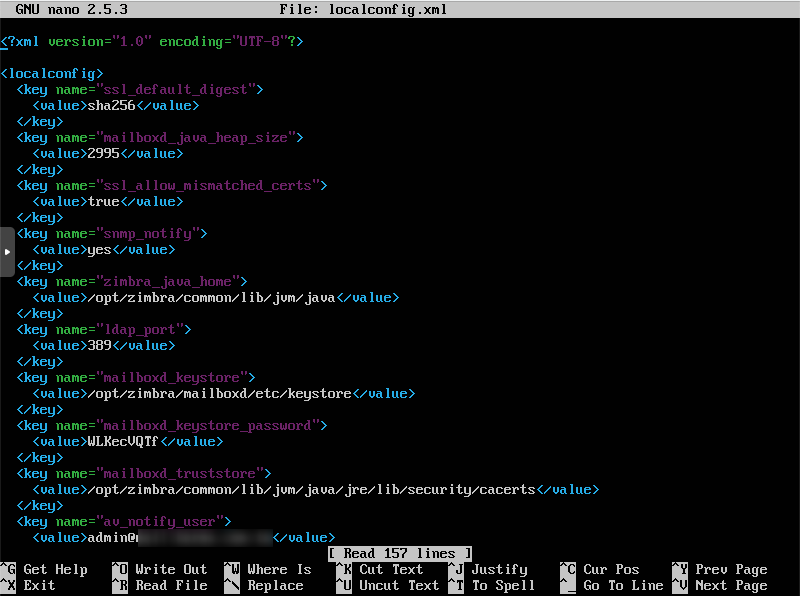Click the snmp_notify key name
800x596 pixels.
(x=147, y=234)
